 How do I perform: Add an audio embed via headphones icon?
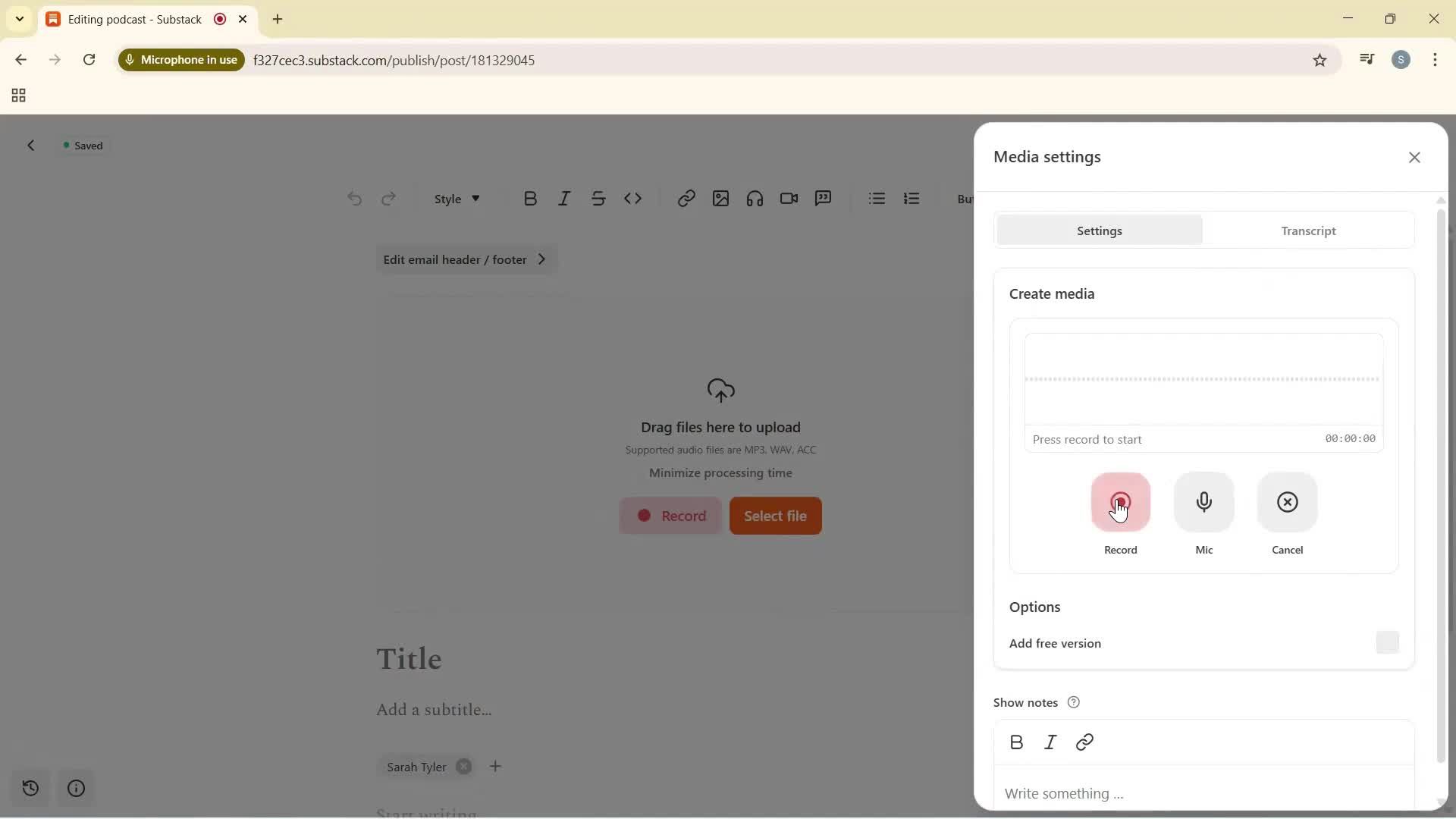tap(755, 198)
